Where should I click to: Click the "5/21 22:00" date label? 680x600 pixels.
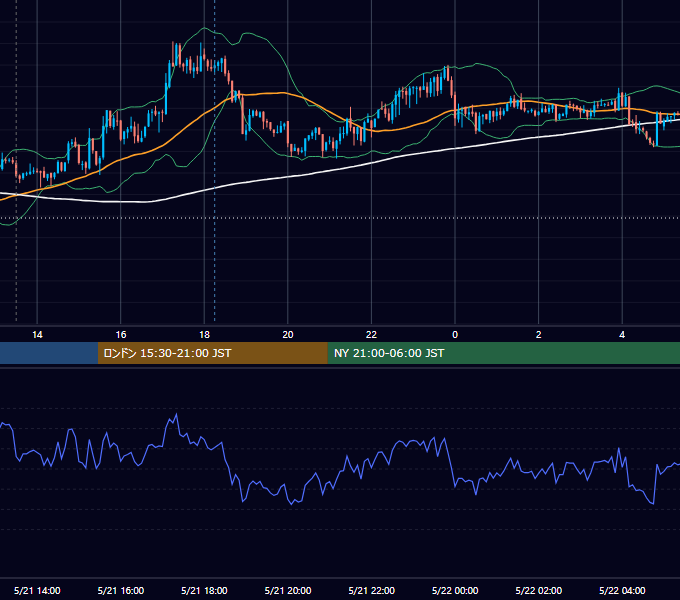(371, 590)
